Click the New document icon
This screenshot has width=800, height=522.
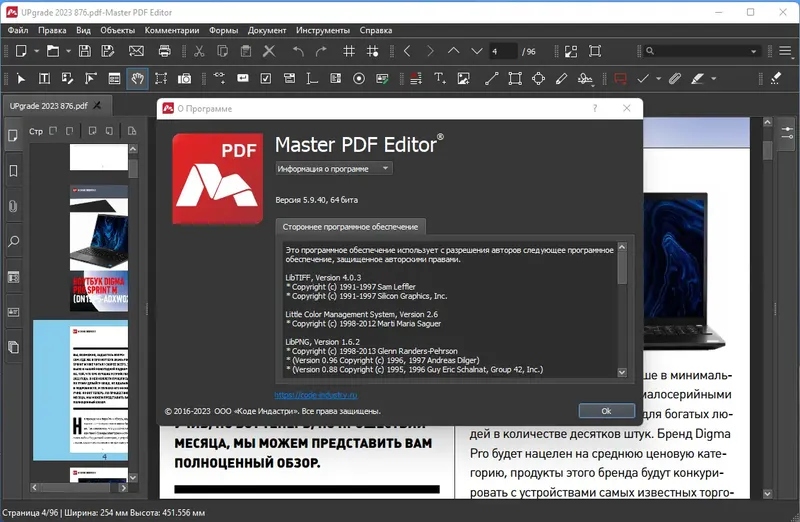tap(21, 51)
